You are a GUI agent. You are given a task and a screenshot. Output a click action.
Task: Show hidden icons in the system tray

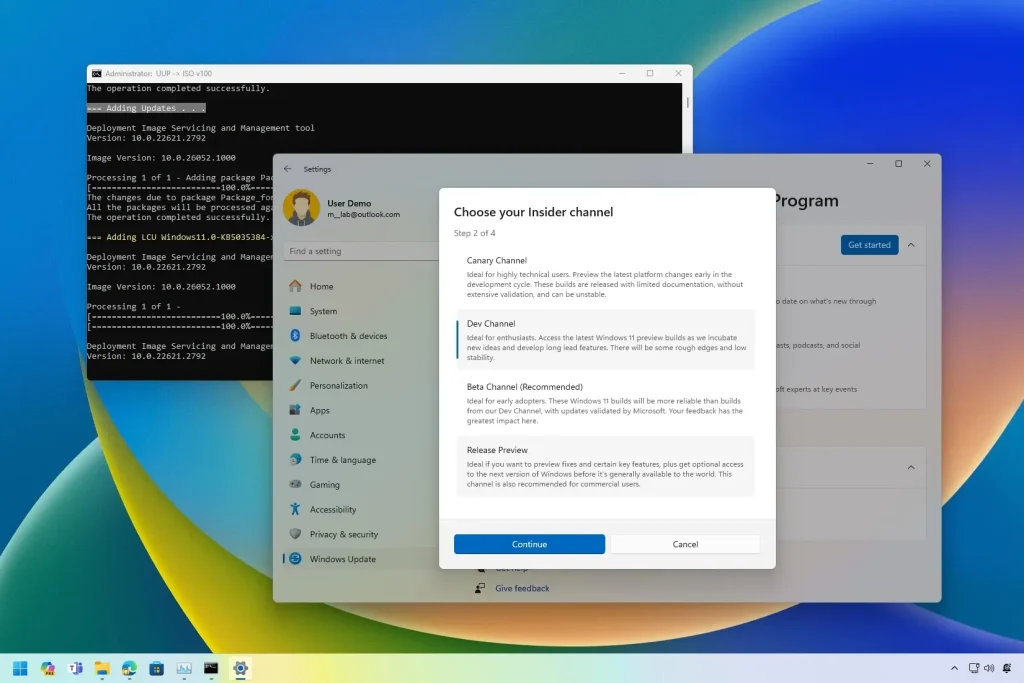(954, 668)
